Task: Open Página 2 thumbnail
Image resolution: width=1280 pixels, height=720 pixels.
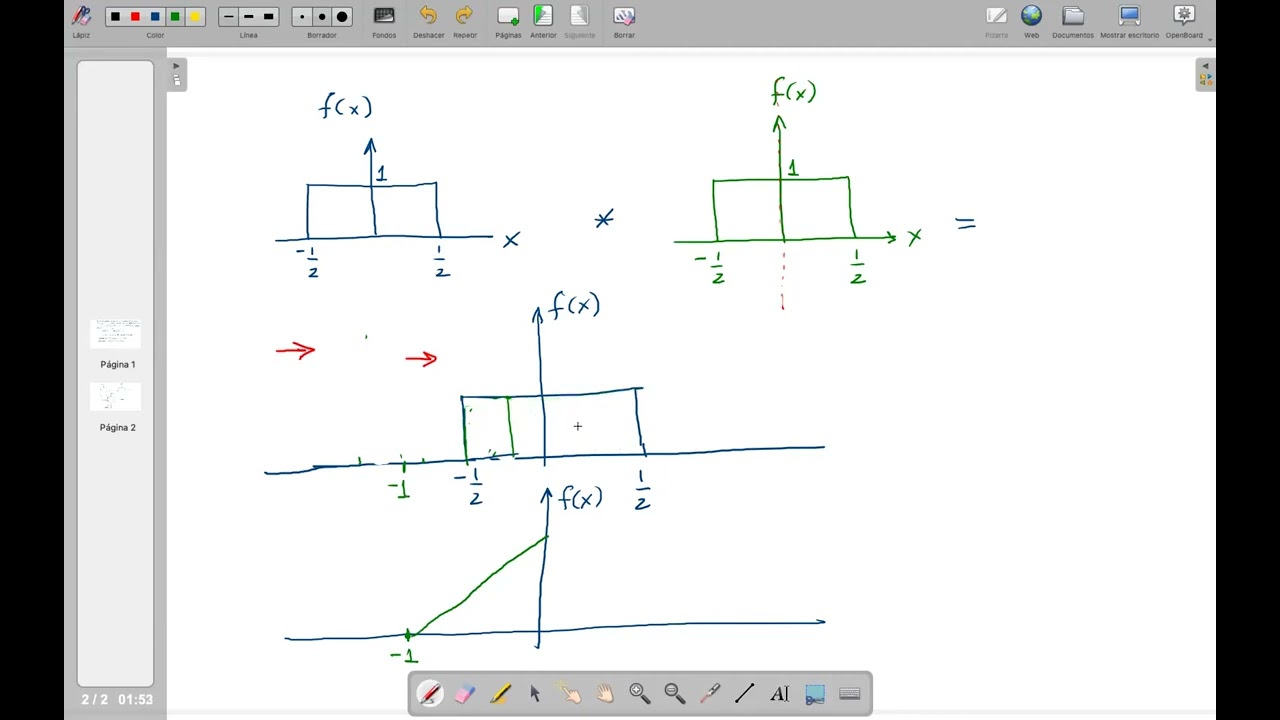Action: pyautogui.click(x=116, y=397)
